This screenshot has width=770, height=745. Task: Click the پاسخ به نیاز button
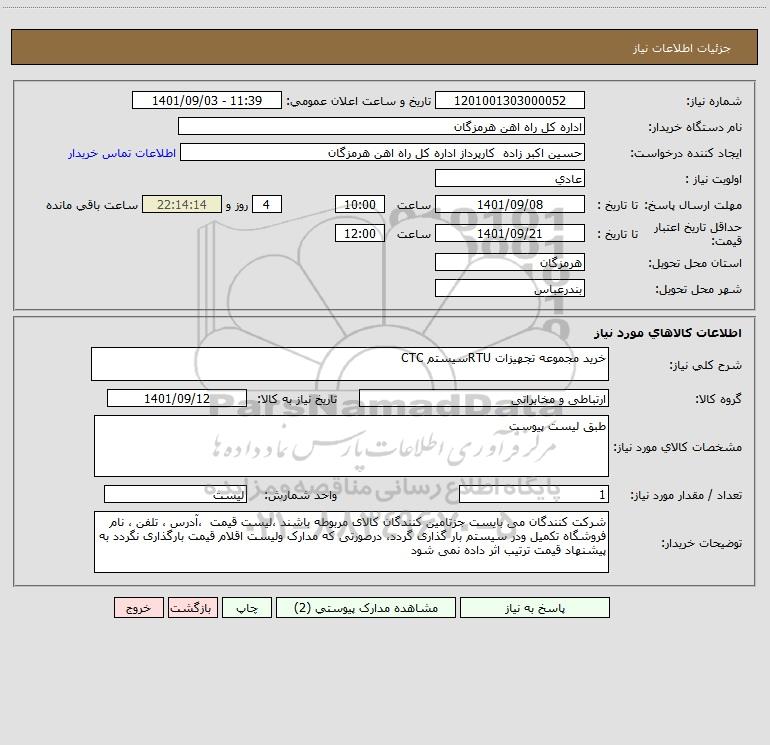534,608
